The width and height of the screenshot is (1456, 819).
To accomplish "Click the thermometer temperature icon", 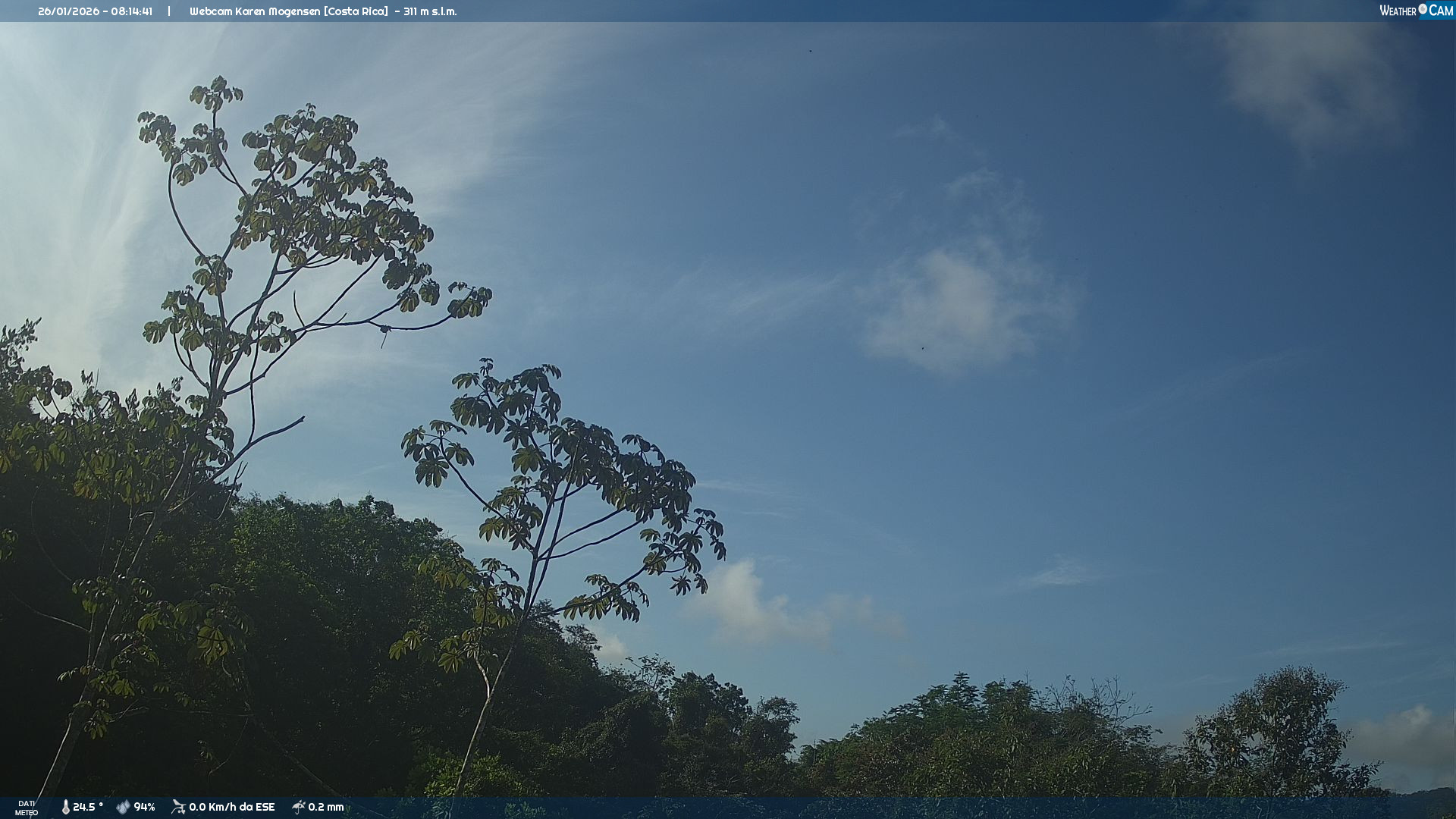I will point(65,807).
